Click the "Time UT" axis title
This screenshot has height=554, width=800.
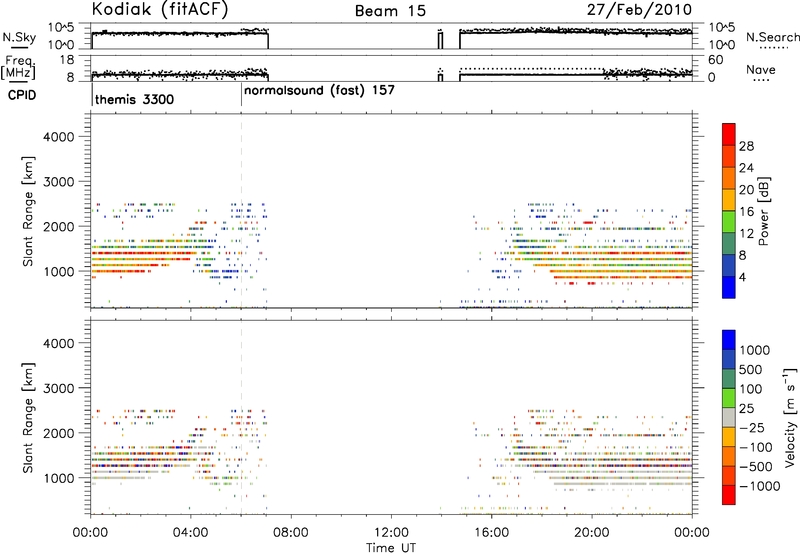tap(391, 548)
